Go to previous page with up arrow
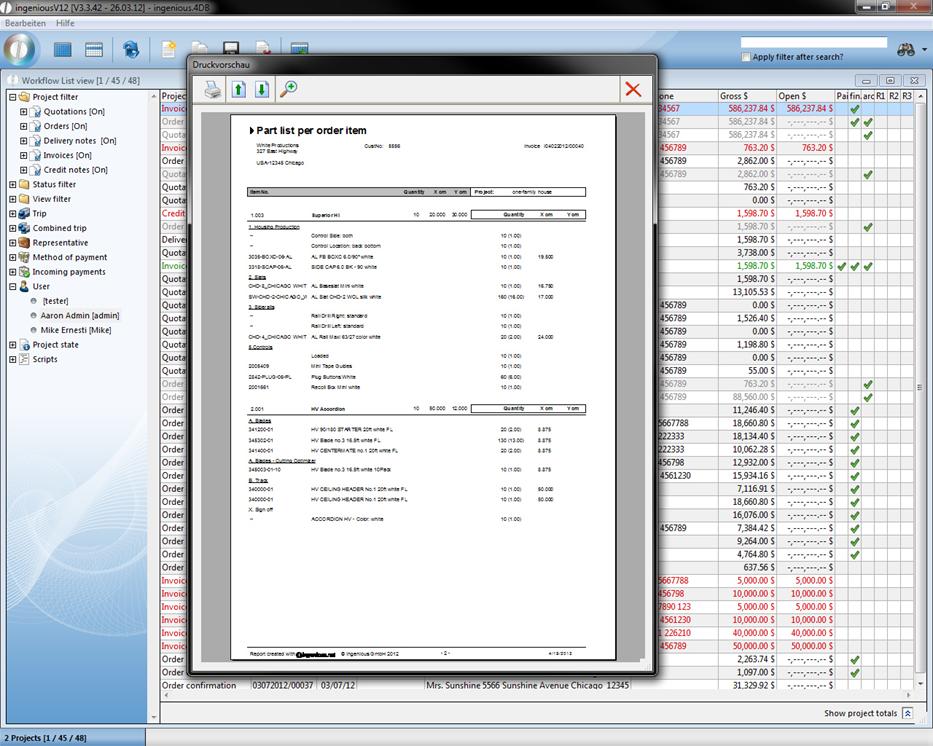 point(238,90)
